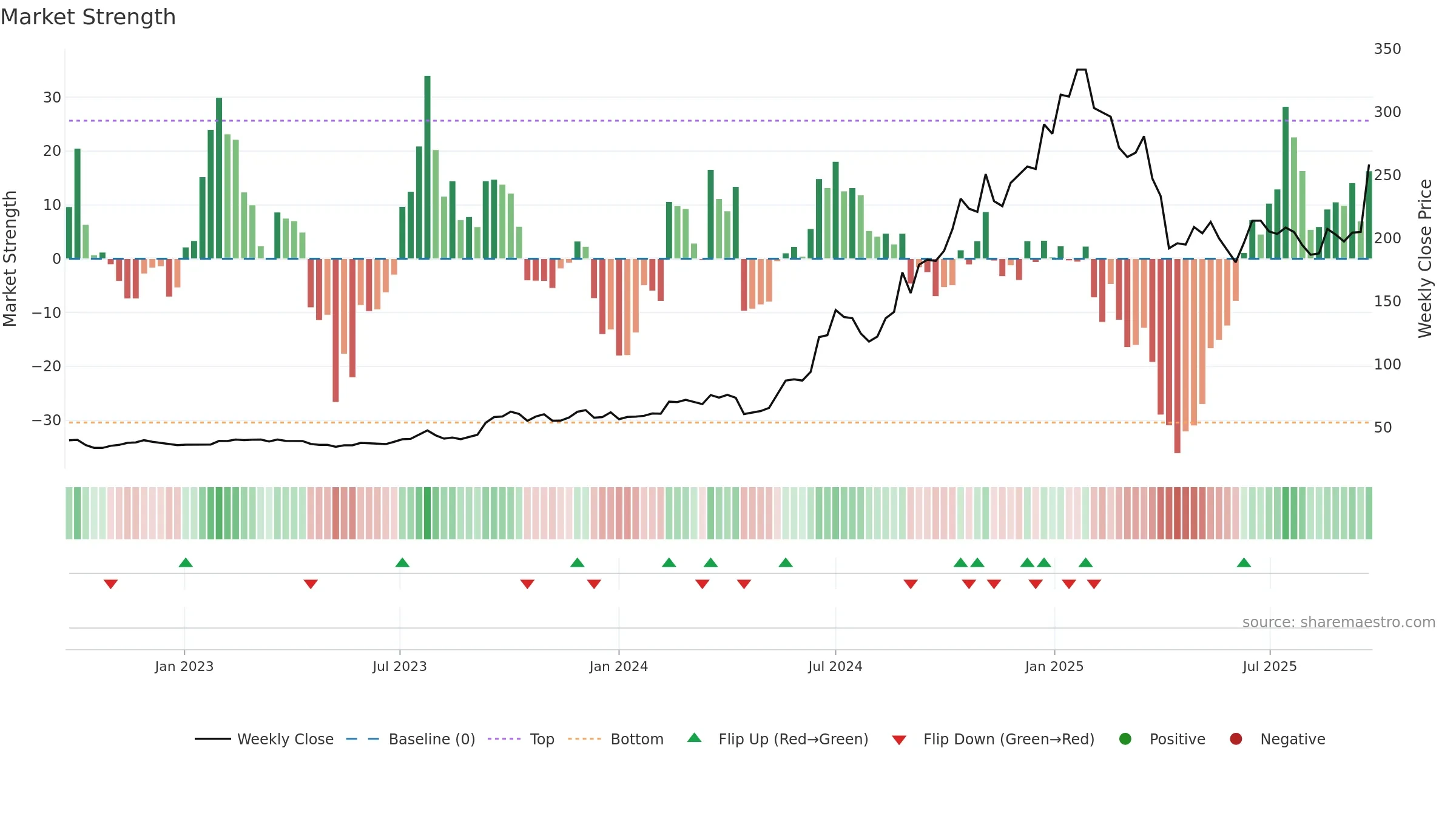Click the Weekly Close line's highest peak

(x=1082, y=70)
